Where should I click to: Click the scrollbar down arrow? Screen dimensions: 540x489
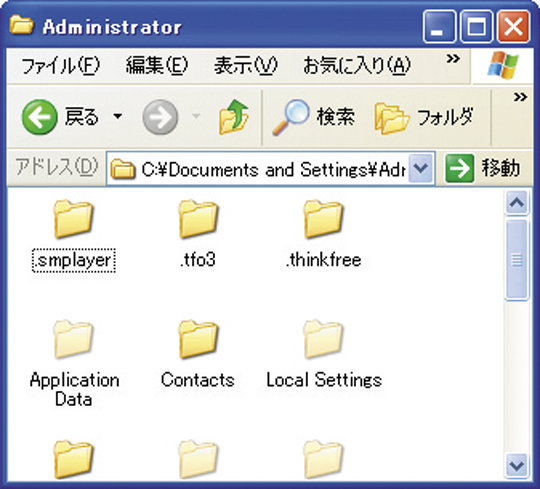517,466
